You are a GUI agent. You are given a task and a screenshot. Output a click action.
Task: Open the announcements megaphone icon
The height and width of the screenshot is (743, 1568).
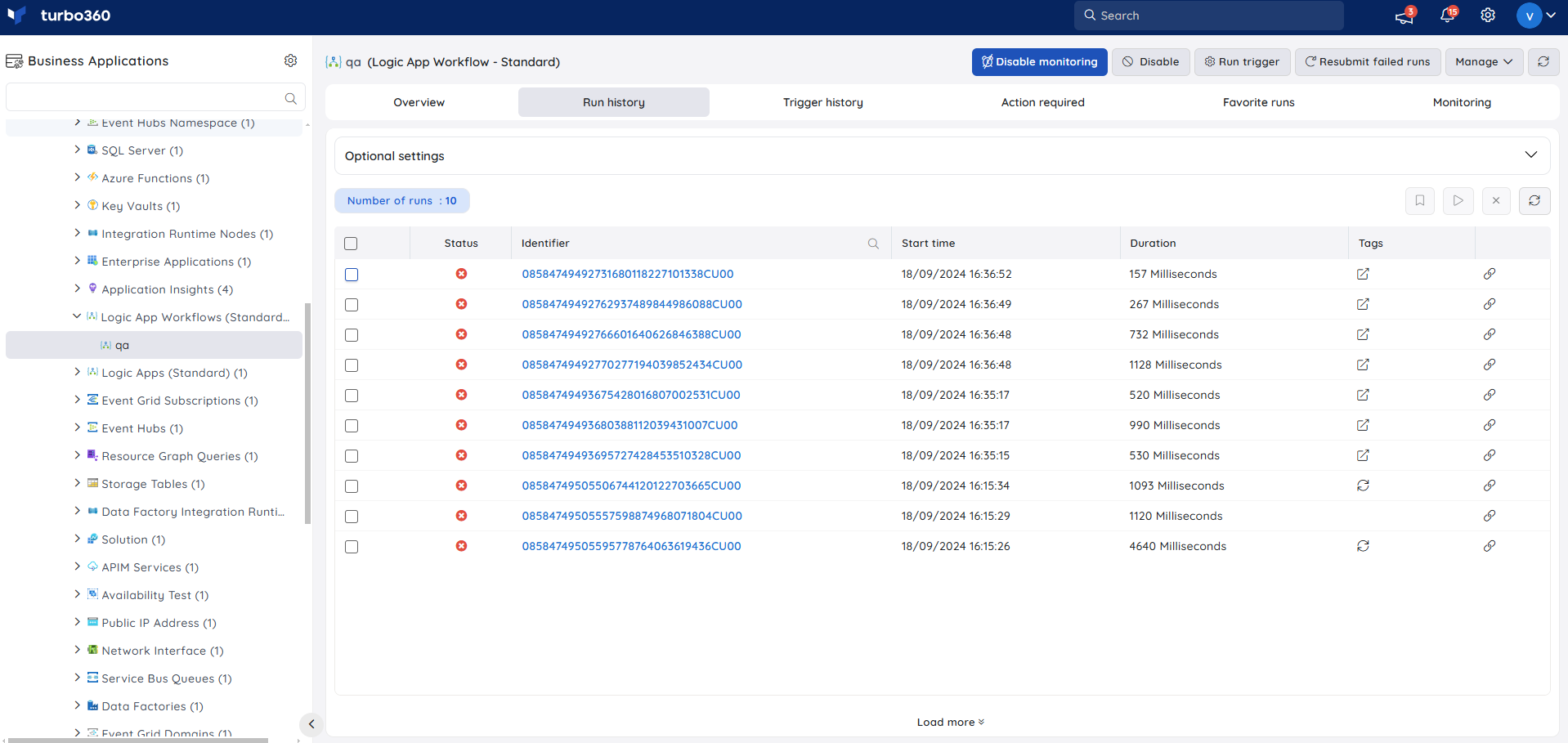coord(1404,16)
